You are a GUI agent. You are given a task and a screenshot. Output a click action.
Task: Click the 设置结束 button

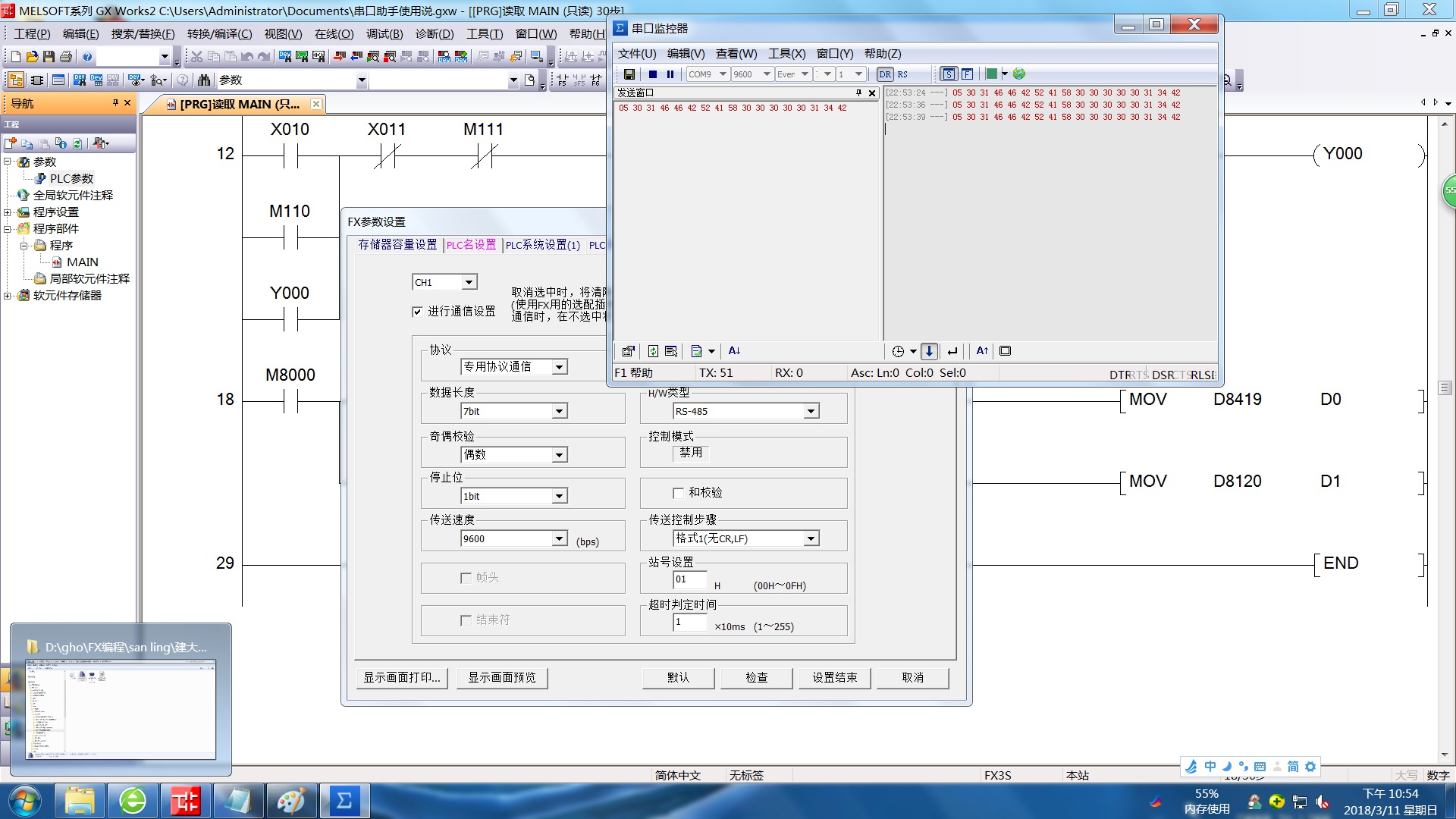click(834, 677)
